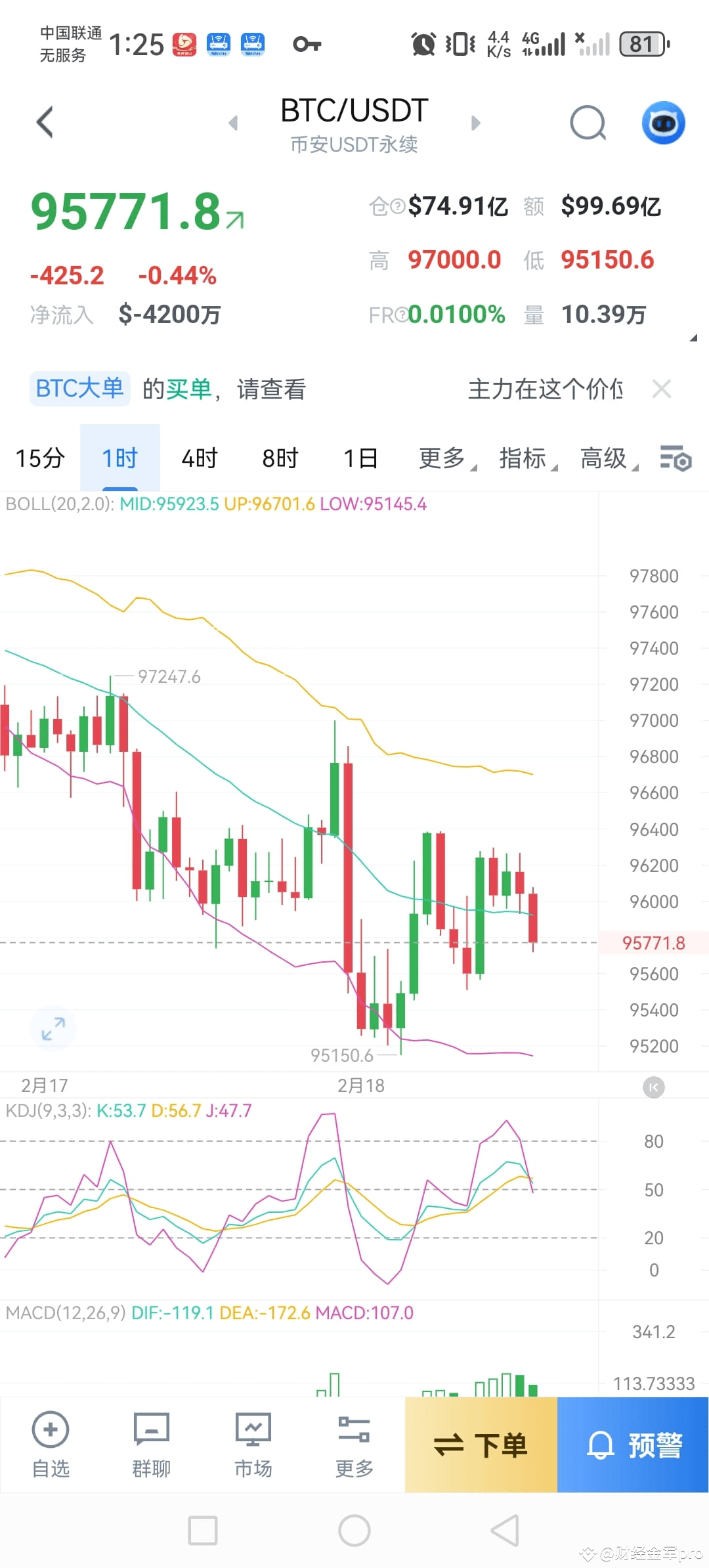The width and height of the screenshot is (709, 1568).
Task: Expand chart to fullscreen with expand icon
Action: [x=53, y=1028]
